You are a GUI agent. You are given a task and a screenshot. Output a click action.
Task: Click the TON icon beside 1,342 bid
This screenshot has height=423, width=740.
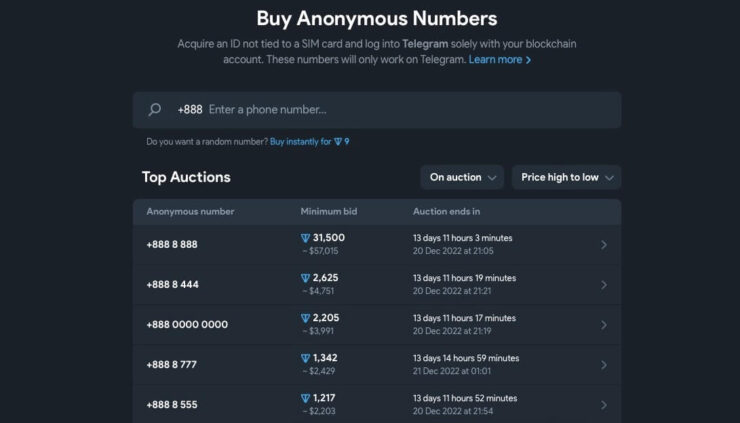305,358
